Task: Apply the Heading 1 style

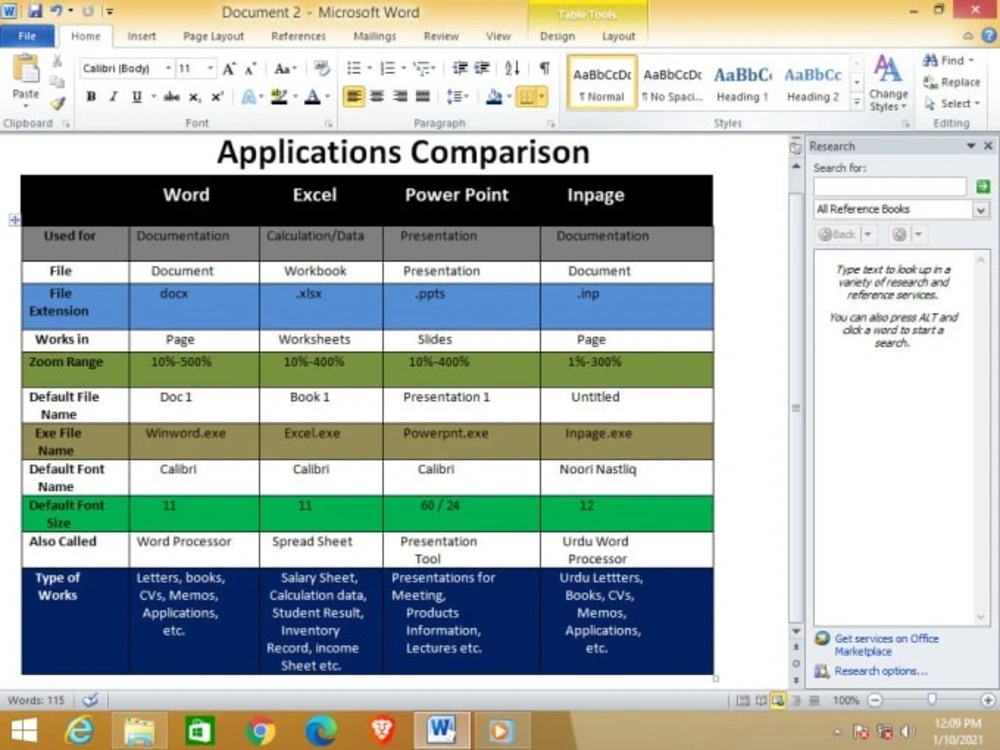Action: click(742, 83)
